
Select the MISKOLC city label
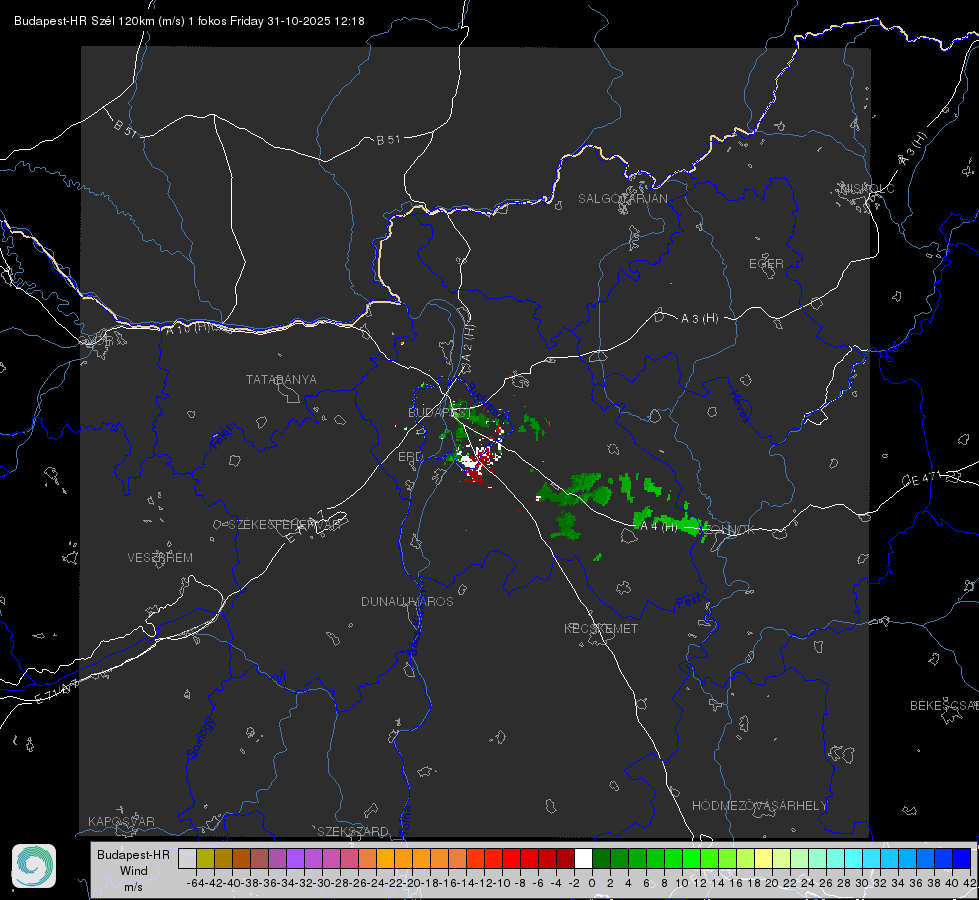point(867,188)
